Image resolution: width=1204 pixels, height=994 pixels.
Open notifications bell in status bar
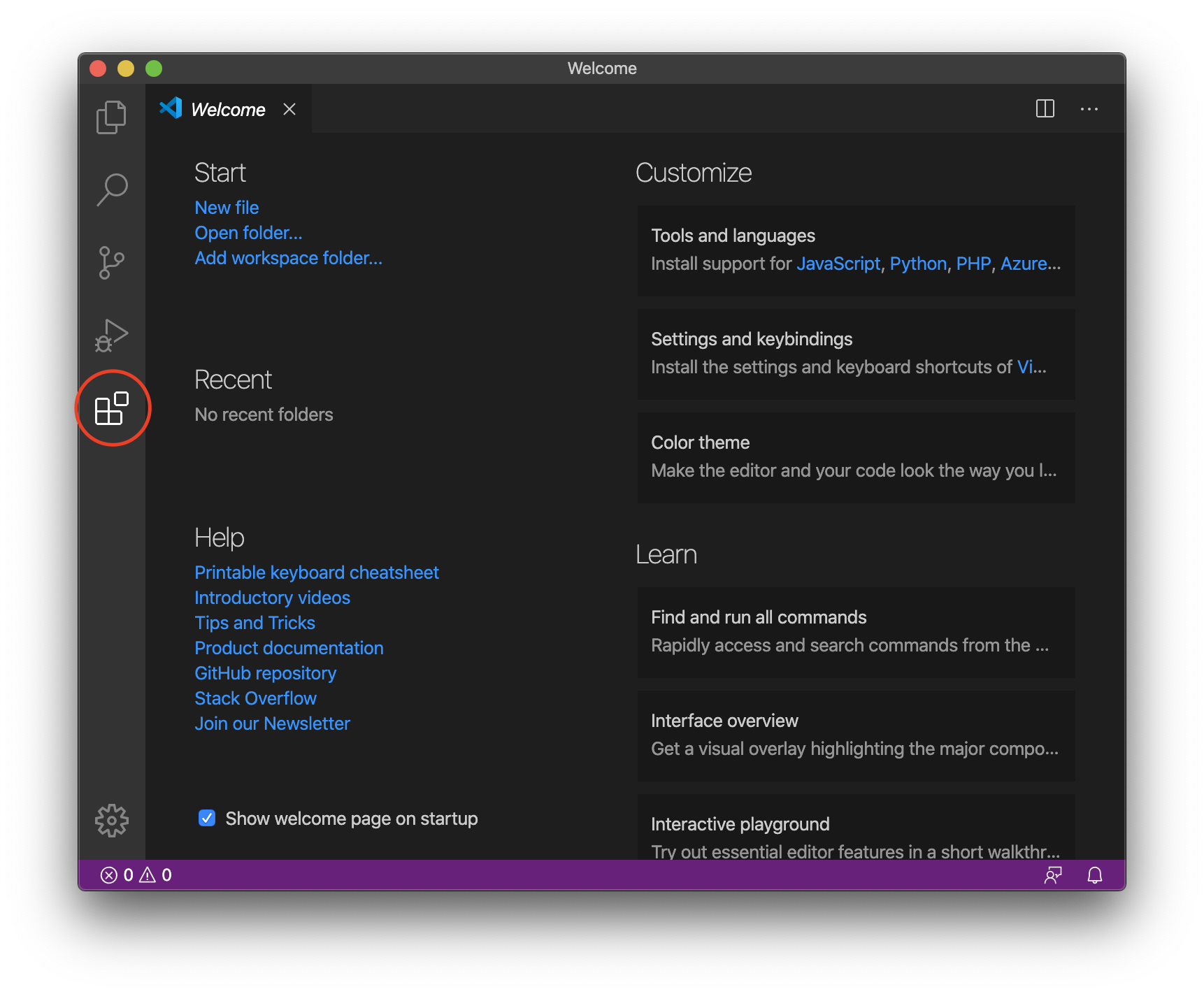point(1095,875)
